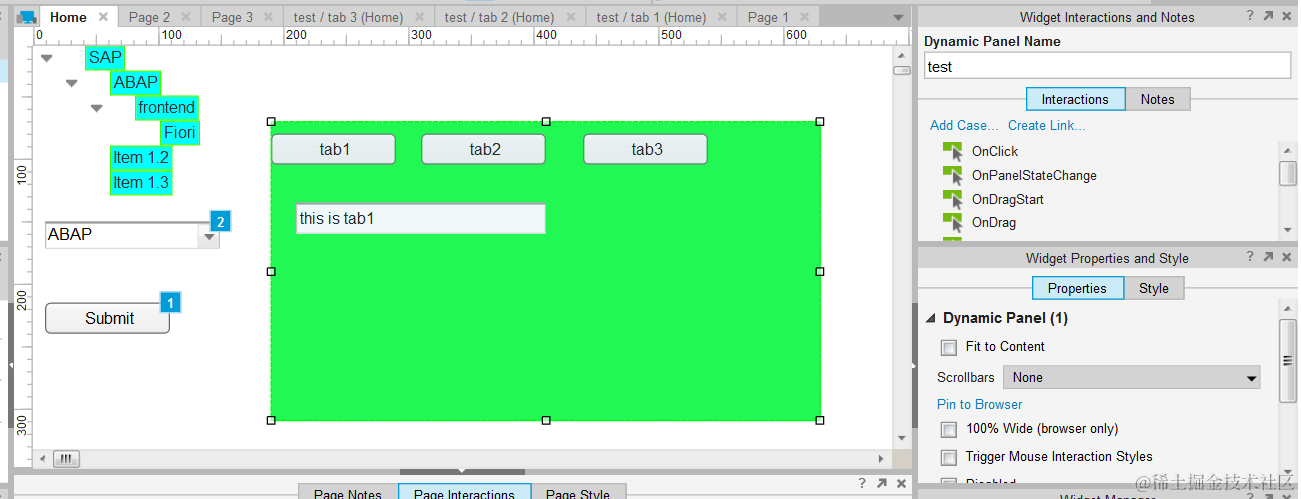Open help for the bottom page panel
Viewport: 1301px width, 499px height.
(862, 483)
